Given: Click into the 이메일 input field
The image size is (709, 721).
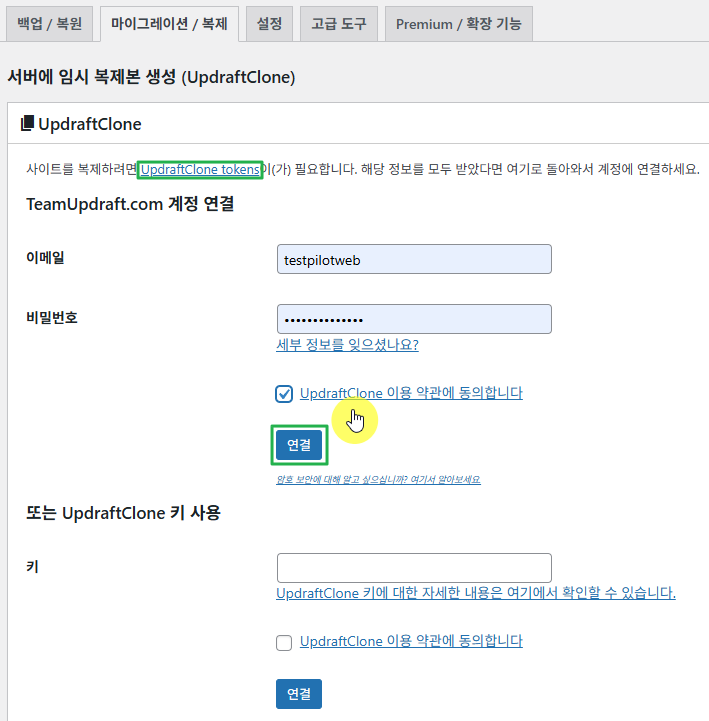Looking at the screenshot, I should pyautogui.click(x=414, y=259).
